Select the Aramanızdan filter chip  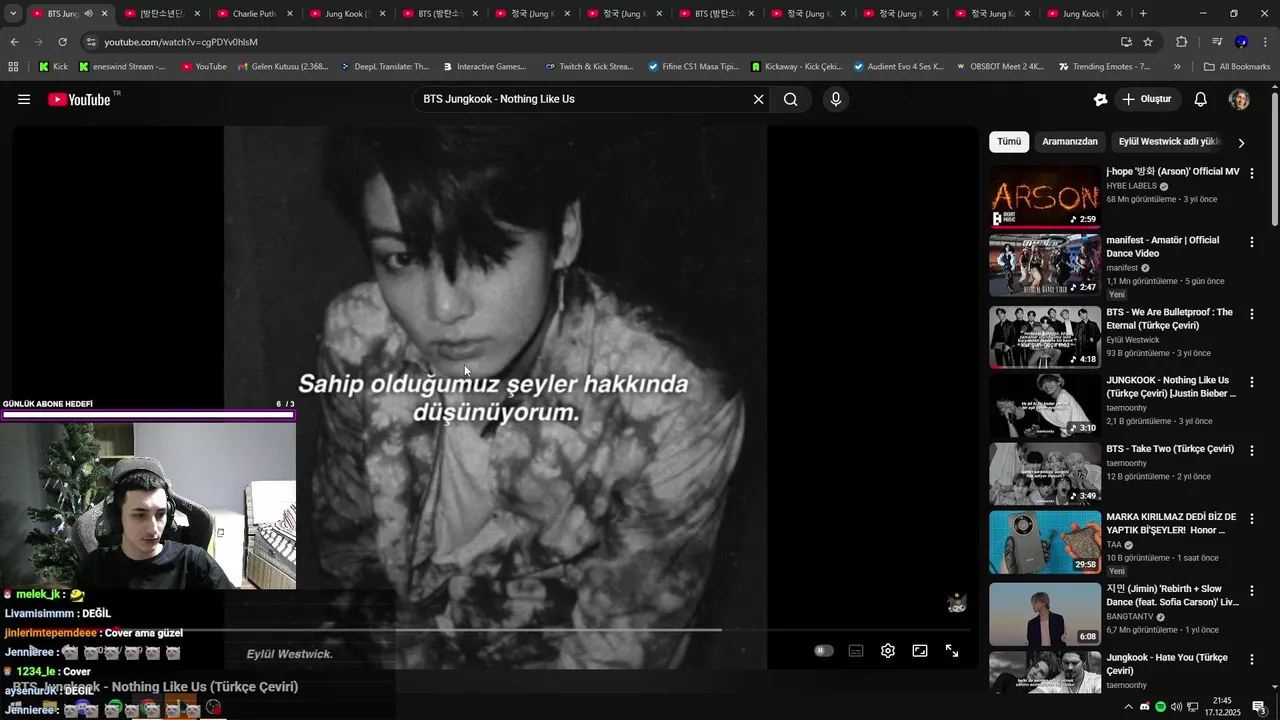coord(1070,142)
